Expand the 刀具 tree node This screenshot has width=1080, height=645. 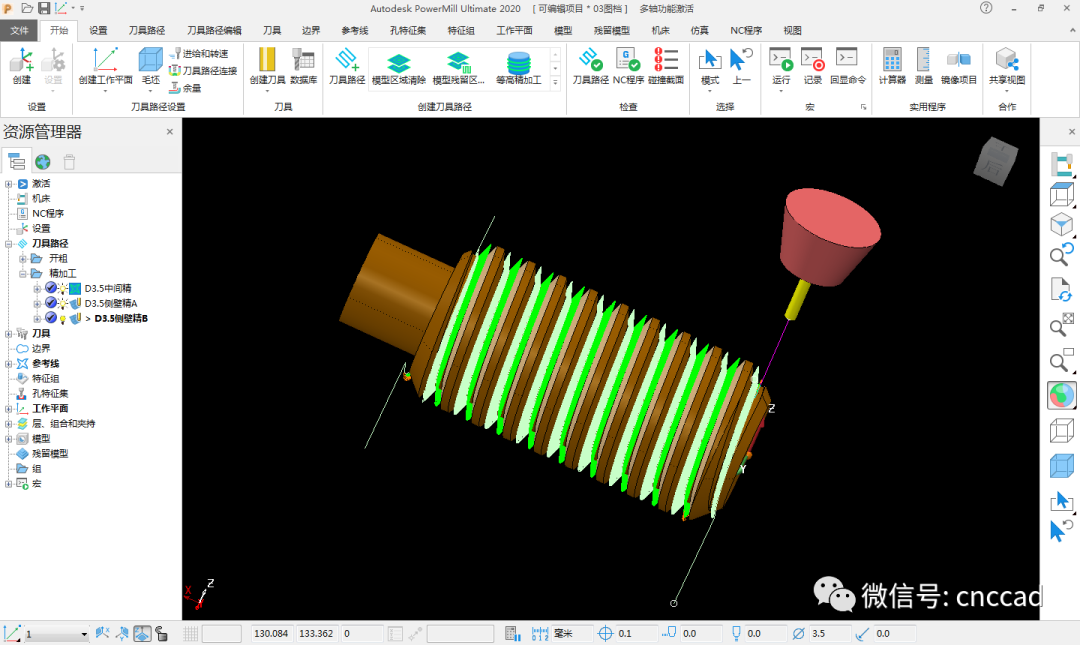pyautogui.click(x=9, y=334)
